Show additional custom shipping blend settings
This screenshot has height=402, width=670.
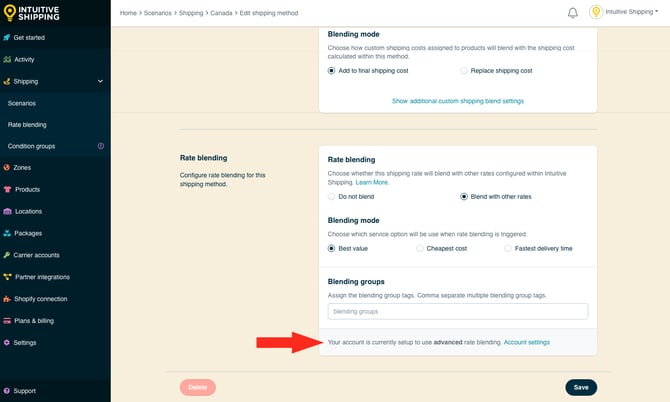point(458,101)
